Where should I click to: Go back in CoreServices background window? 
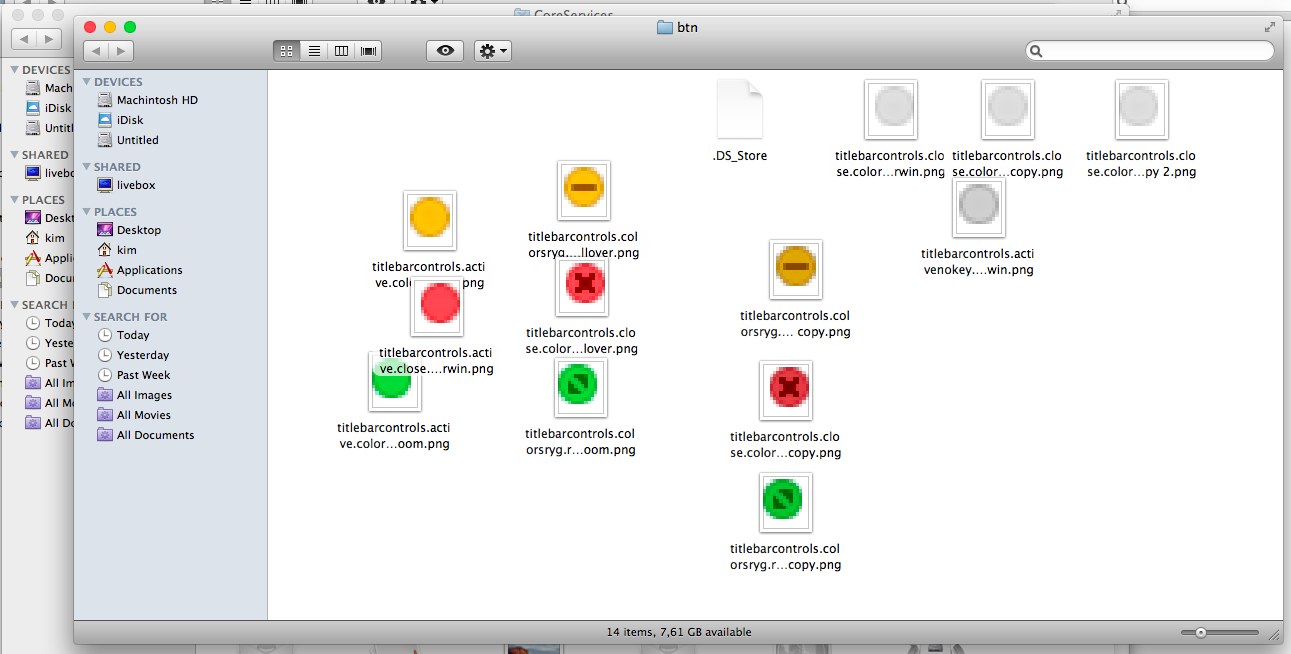click(x=24, y=39)
